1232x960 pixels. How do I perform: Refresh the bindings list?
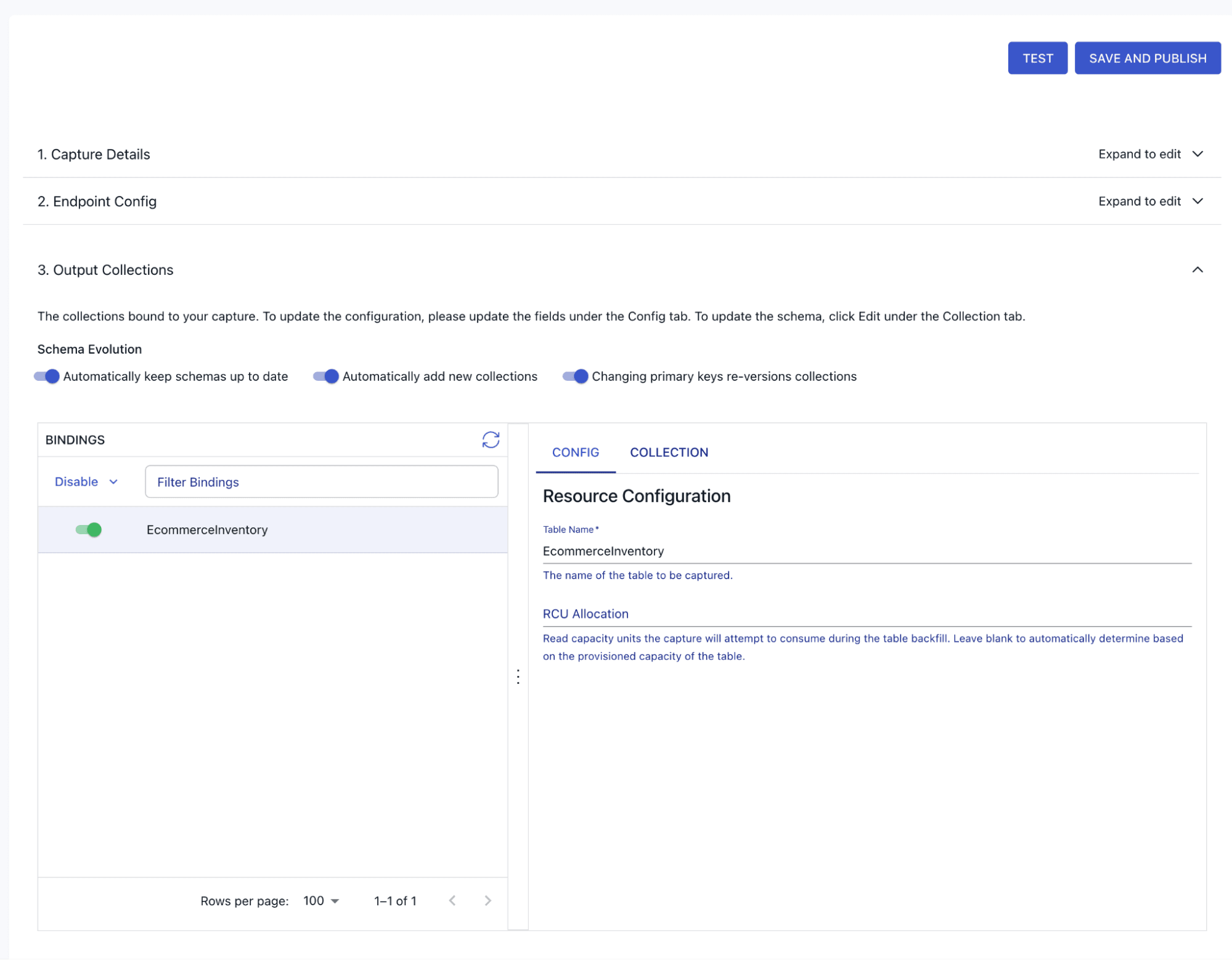[x=490, y=439]
